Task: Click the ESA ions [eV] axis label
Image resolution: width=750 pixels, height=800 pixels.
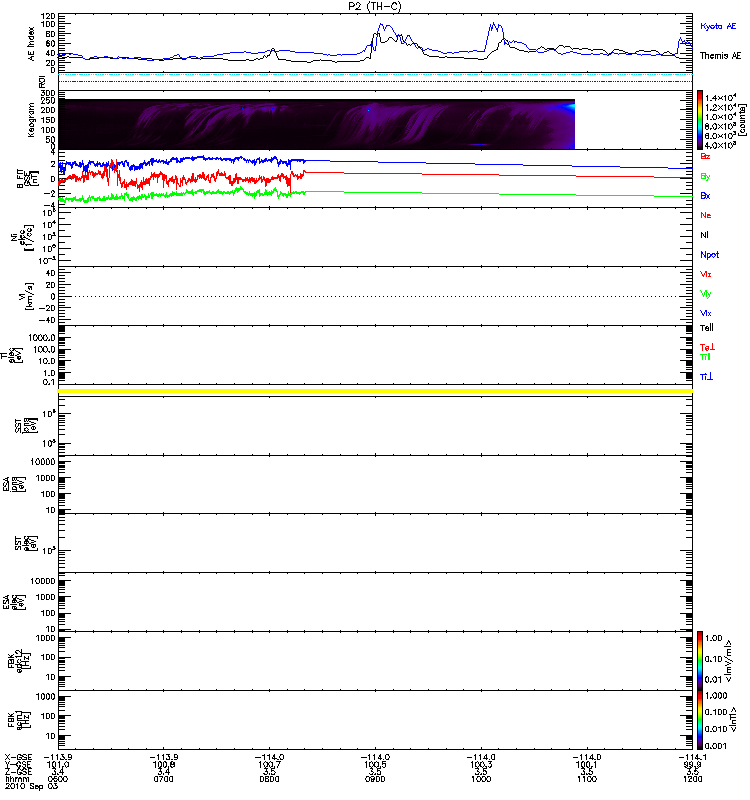Action: (14, 485)
